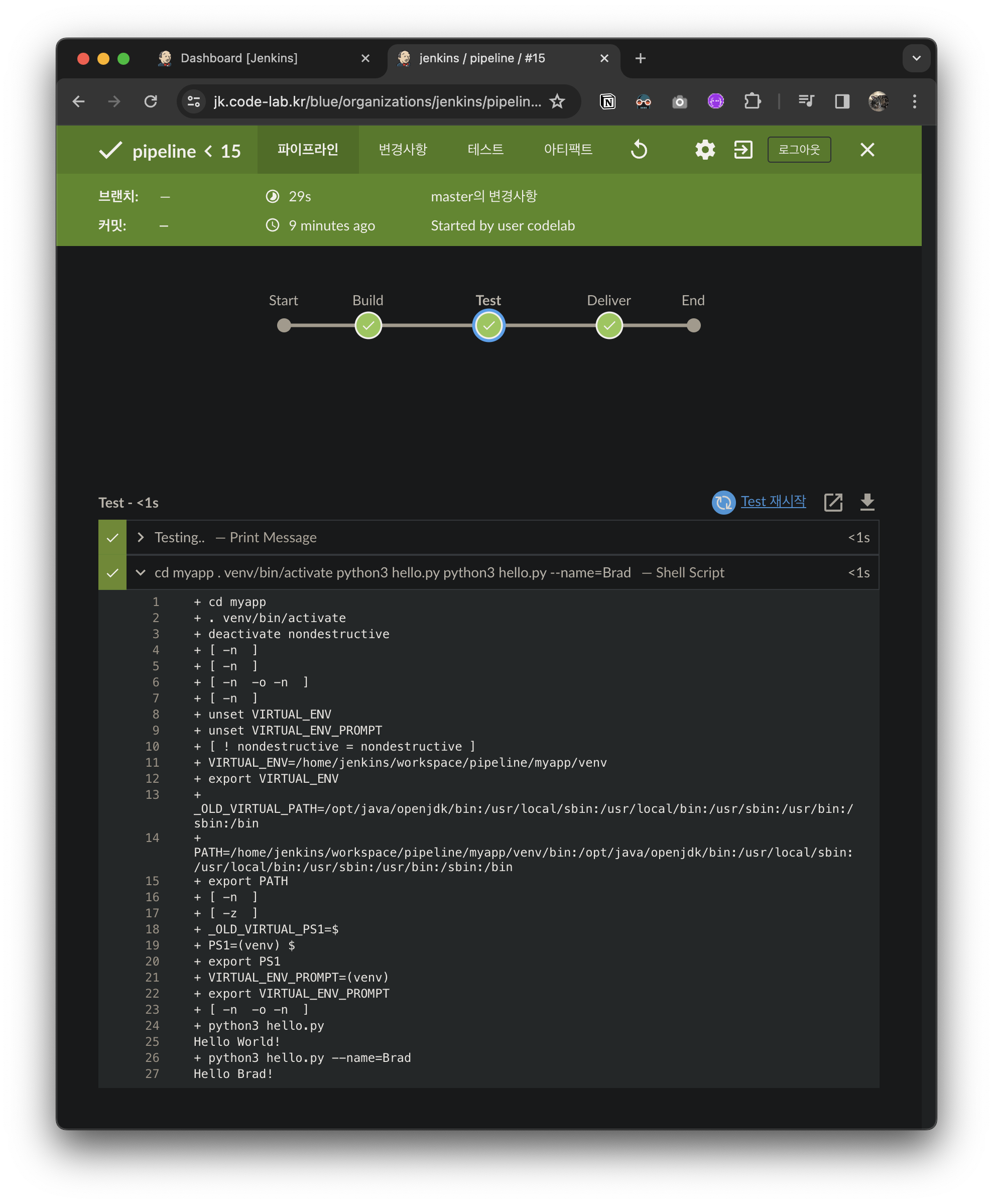Open the pipeline settings gear icon
This screenshot has height=1204, width=993.
click(x=705, y=150)
